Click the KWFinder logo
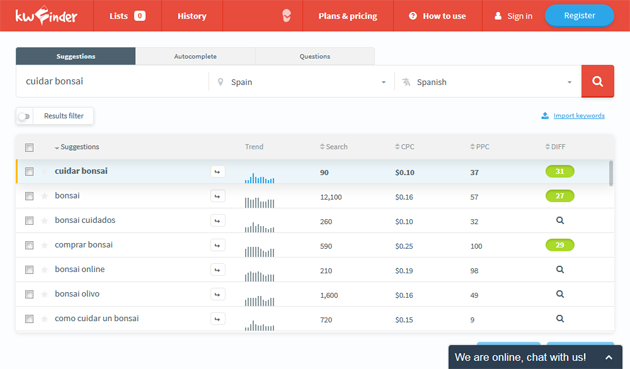The width and height of the screenshot is (630, 369). click(46, 16)
